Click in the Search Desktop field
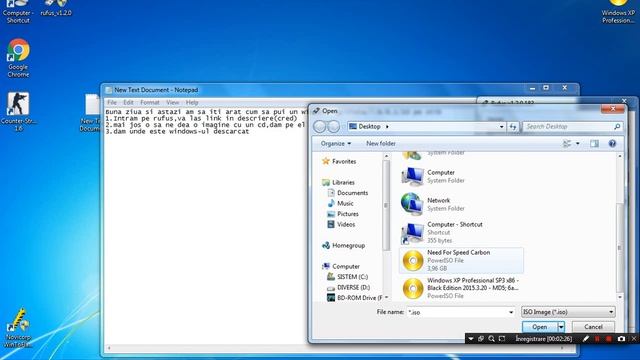Screen dimensions: 640x360 [568, 127]
